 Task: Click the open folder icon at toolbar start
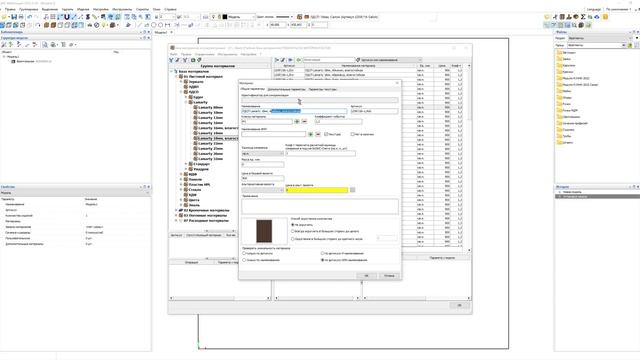(4, 17)
